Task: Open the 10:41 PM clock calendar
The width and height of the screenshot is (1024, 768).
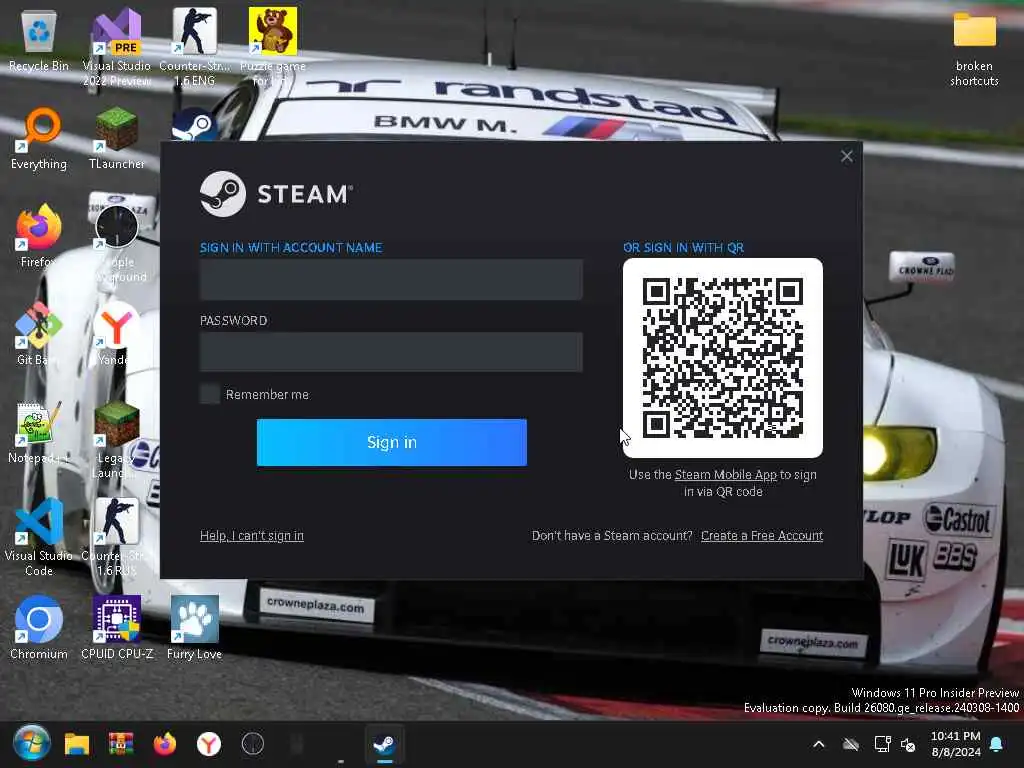Action: point(955,744)
